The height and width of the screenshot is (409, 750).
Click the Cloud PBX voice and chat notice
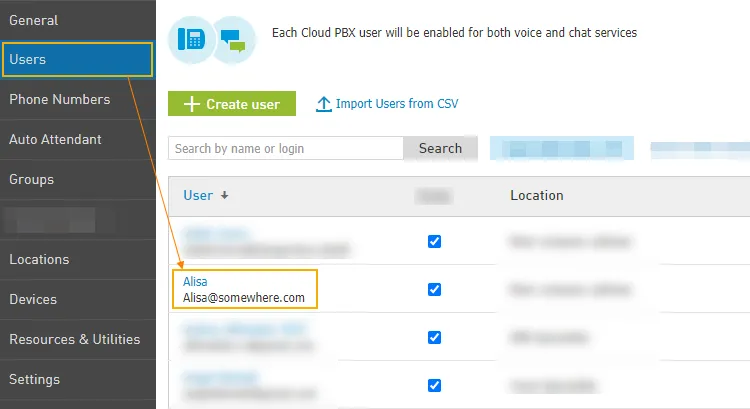454,33
